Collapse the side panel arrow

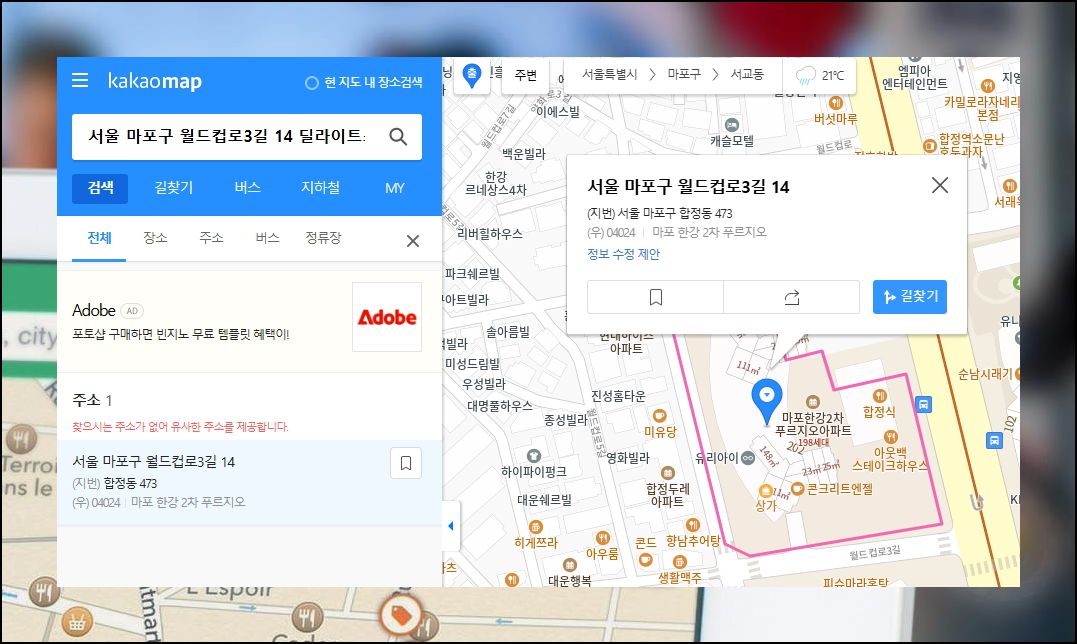click(451, 526)
